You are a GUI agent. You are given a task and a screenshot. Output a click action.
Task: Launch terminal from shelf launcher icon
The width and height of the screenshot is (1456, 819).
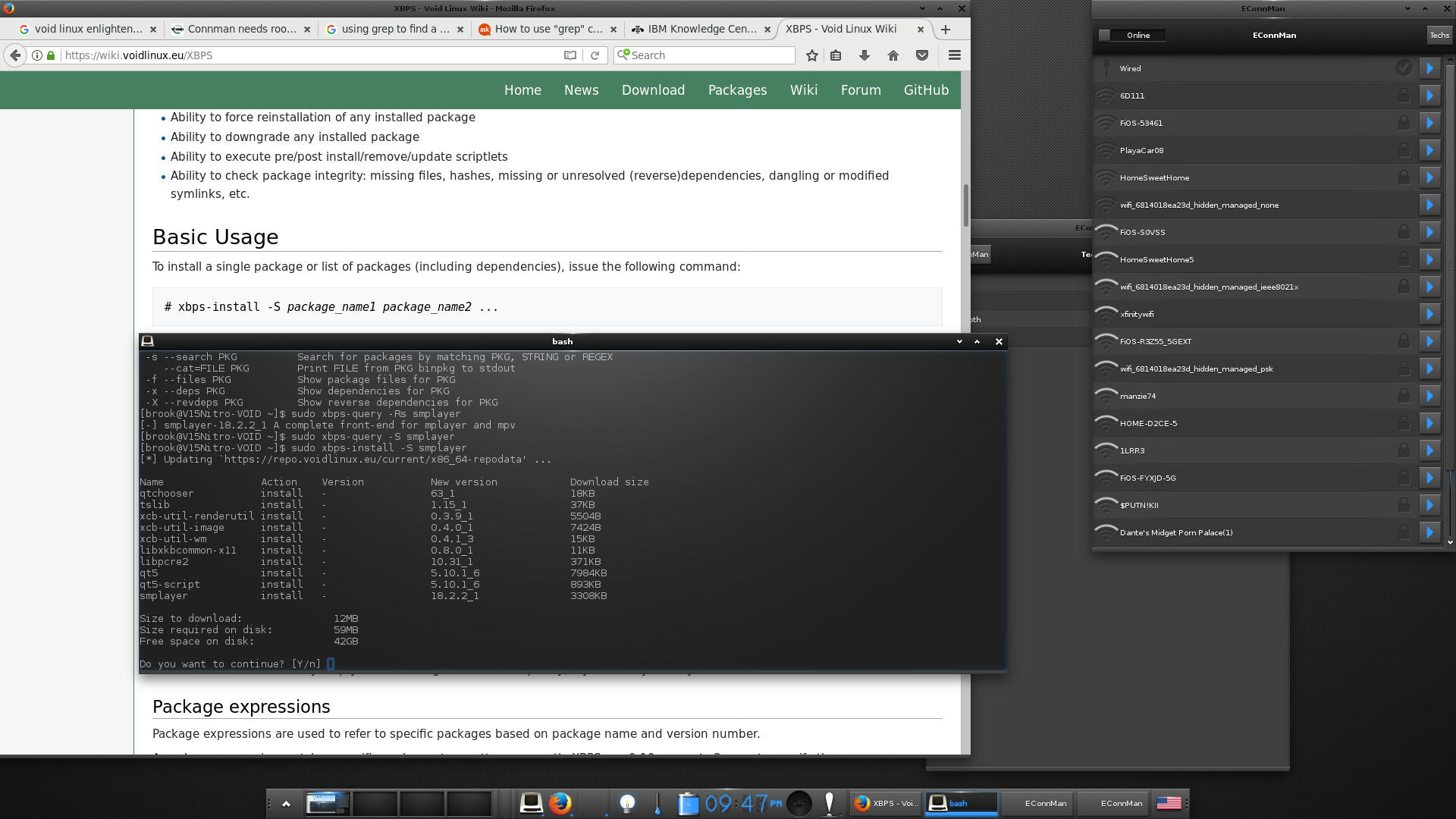pyautogui.click(x=531, y=803)
